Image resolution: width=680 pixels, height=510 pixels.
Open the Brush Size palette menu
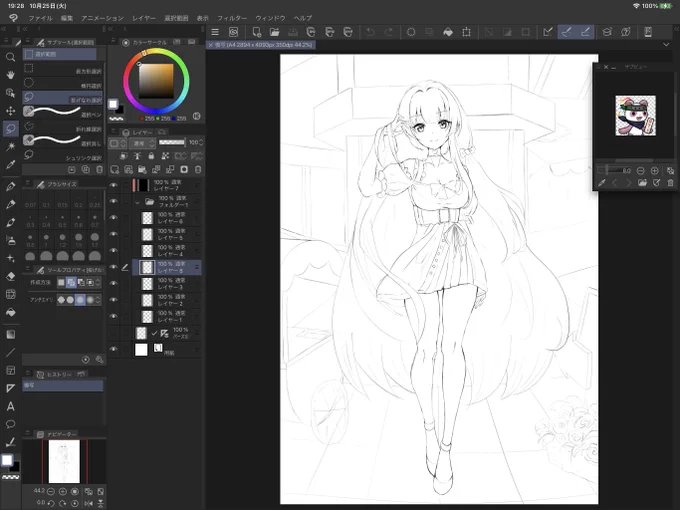point(27,183)
